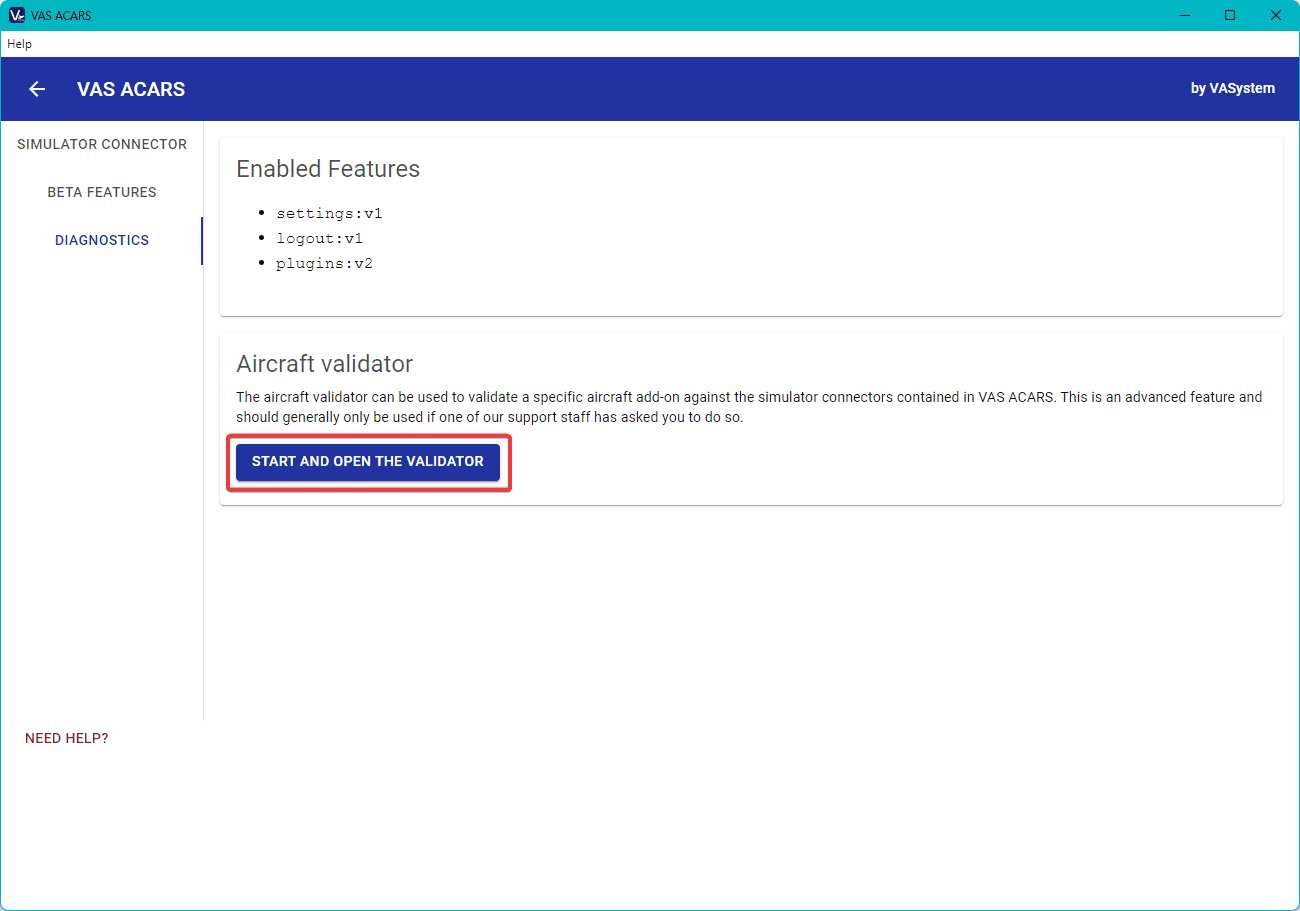Select the plugins:v2 feature entry
1300x911 pixels.
(x=324, y=263)
